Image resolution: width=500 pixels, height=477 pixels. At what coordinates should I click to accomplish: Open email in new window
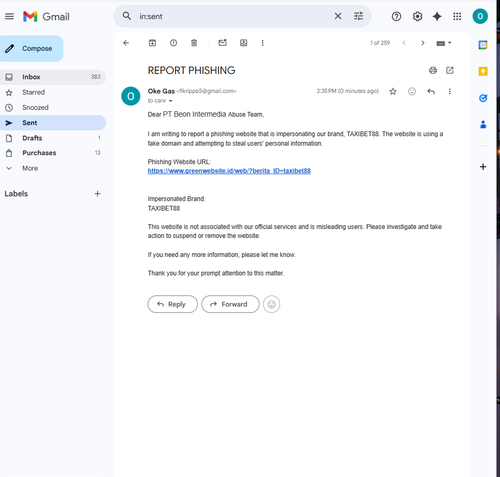450,70
